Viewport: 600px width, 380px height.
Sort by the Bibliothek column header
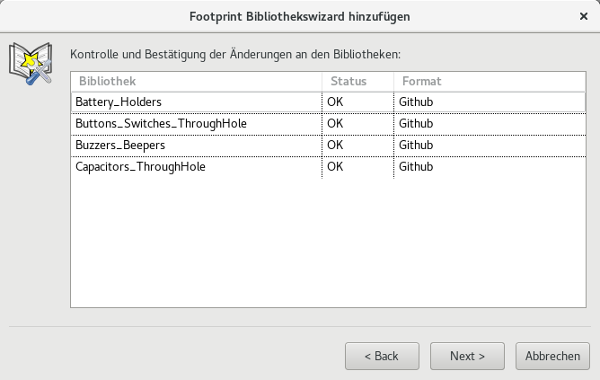tap(196, 81)
